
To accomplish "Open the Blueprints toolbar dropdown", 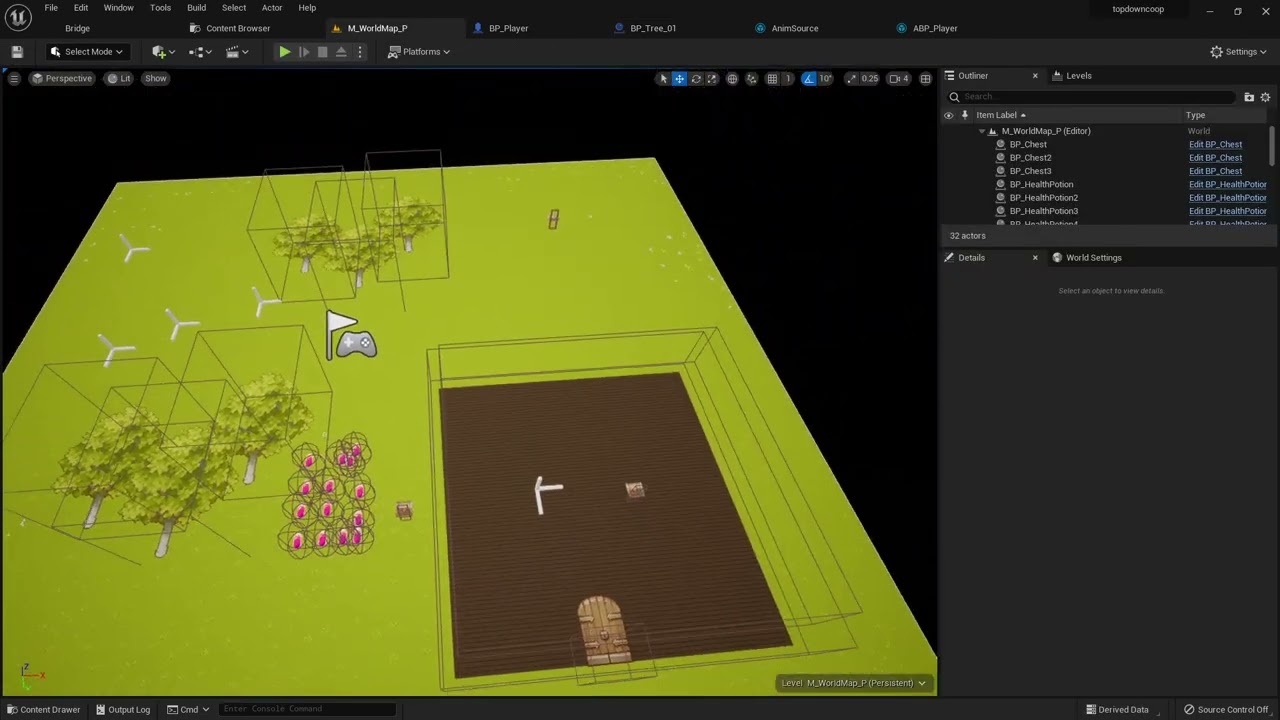I will (x=201, y=52).
